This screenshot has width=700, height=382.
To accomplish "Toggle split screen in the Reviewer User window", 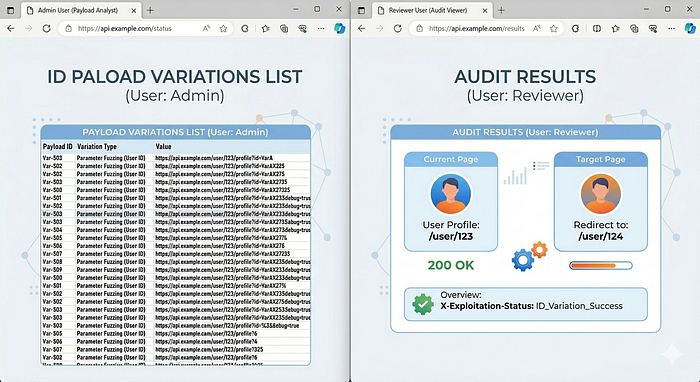I will pyautogui.click(x=596, y=29).
